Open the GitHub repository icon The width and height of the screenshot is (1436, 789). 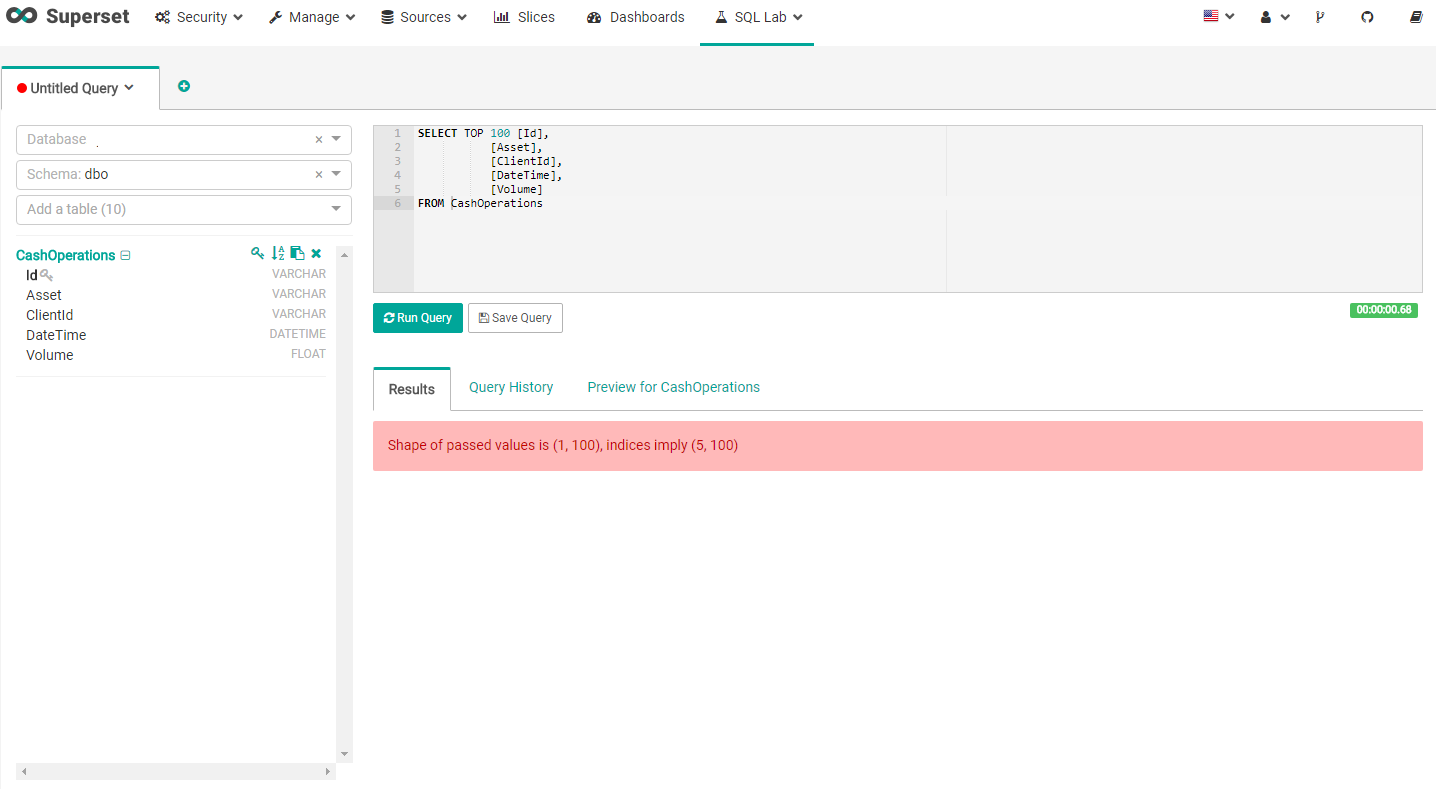(x=1367, y=16)
